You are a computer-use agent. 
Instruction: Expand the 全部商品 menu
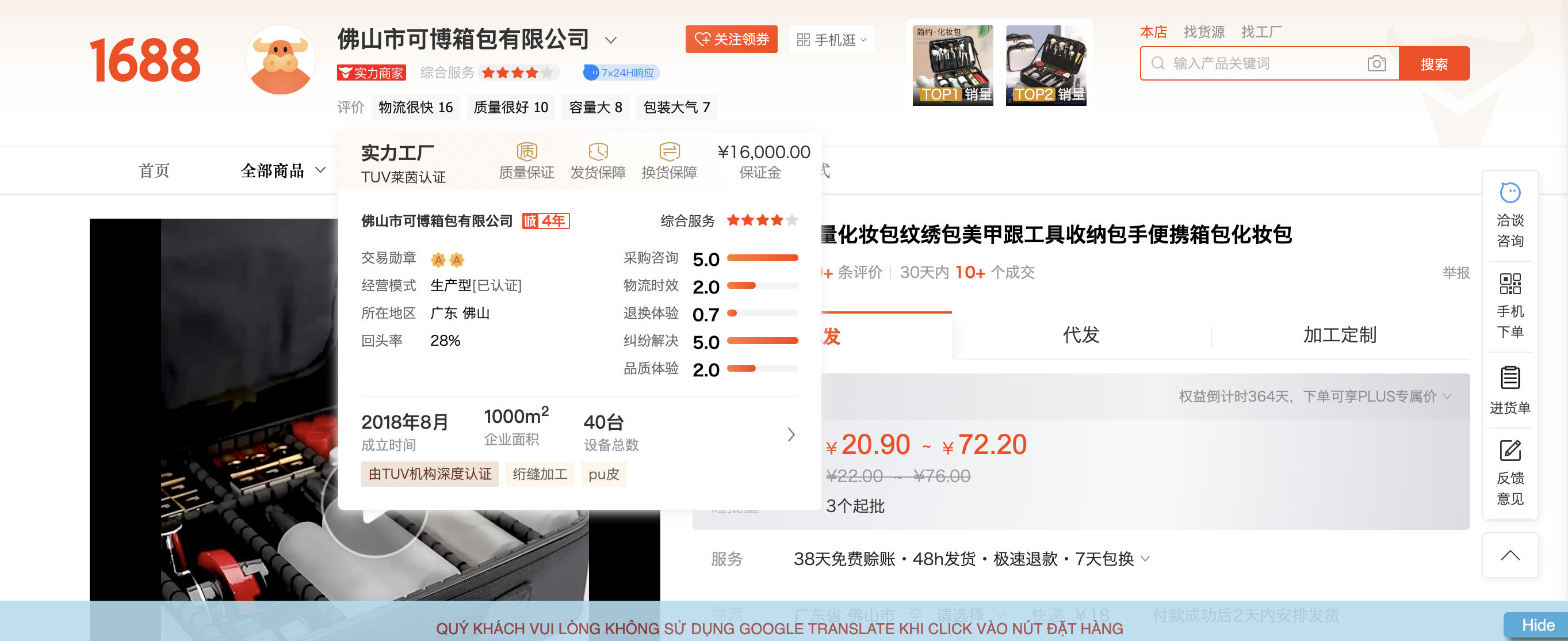point(282,170)
